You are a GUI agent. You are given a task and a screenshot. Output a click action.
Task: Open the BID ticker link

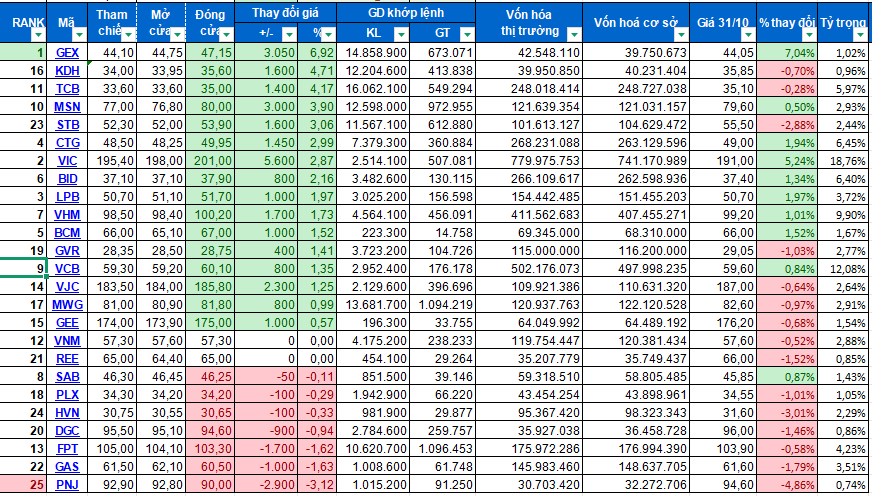(x=68, y=179)
